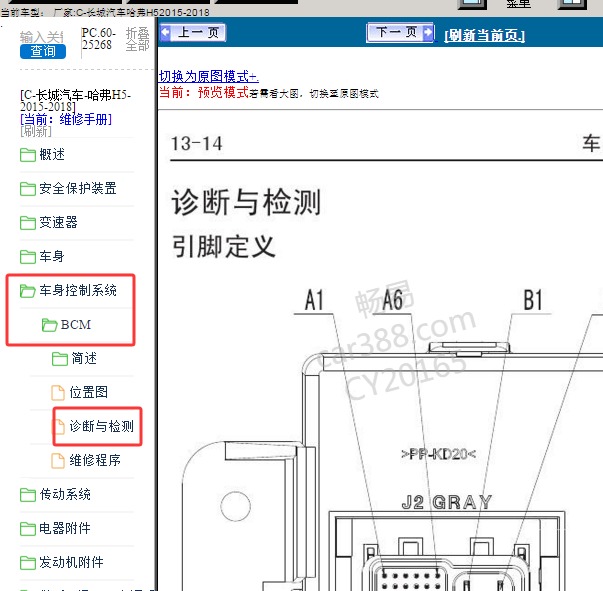Open the 概述 folder
Viewport: 603px width, 591px height.
pyautogui.click(x=52, y=155)
